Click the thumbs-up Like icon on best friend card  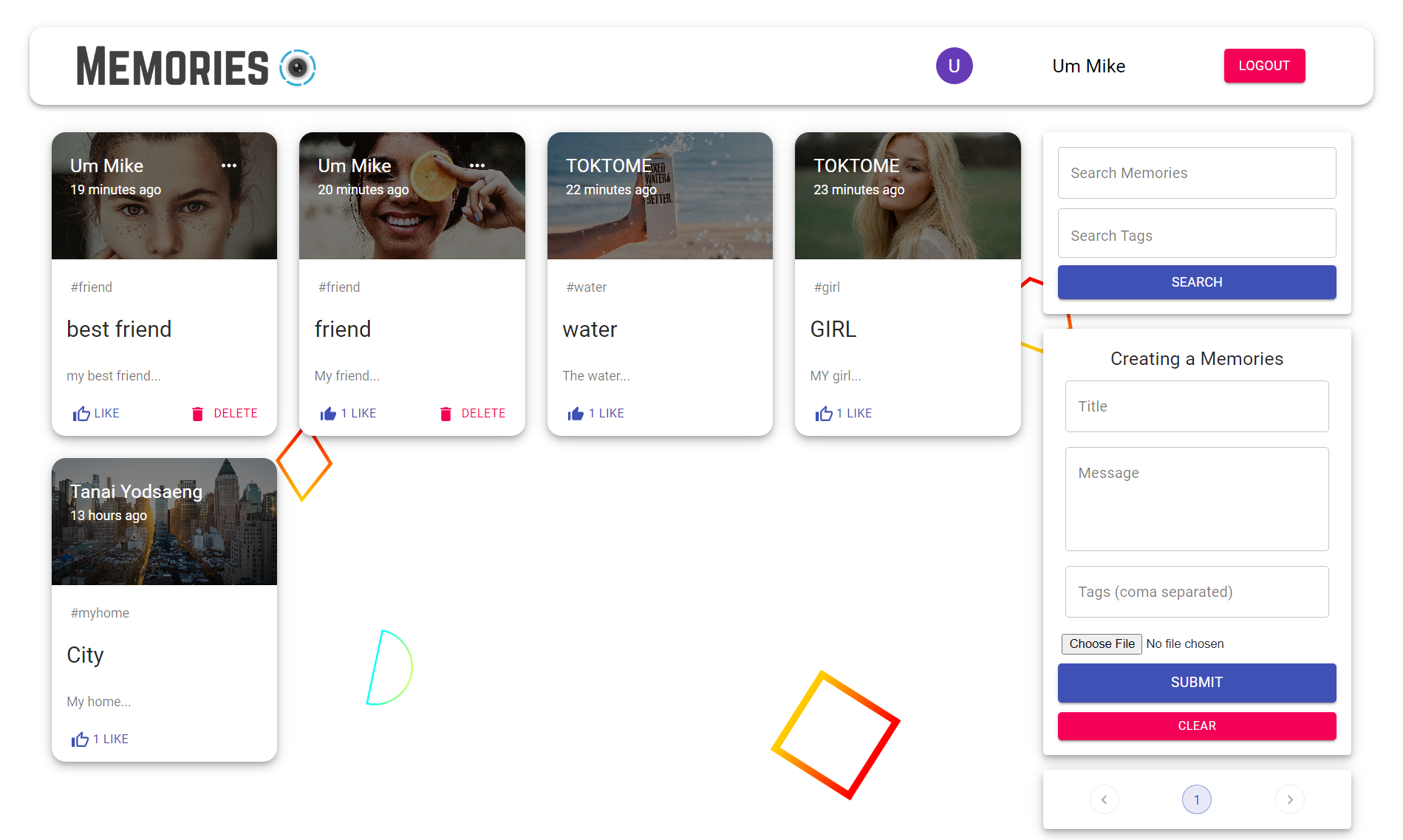click(x=81, y=413)
